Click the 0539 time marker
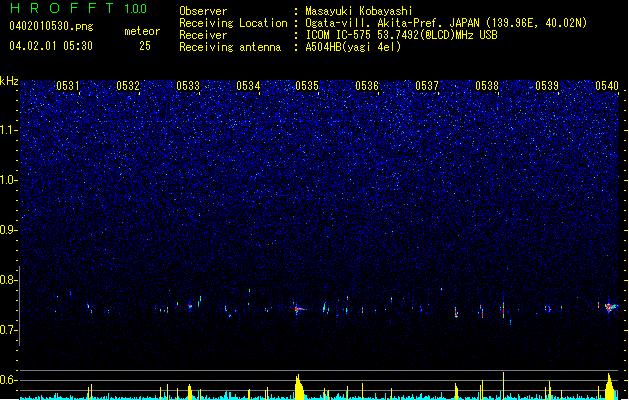 [547, 86]
